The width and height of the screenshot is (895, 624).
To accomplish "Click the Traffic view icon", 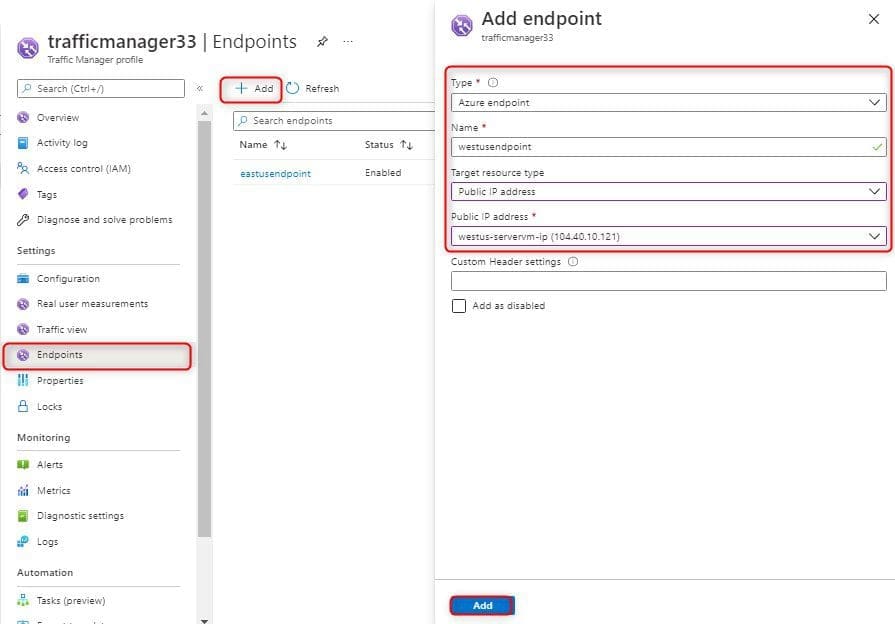I will point(23,329).
